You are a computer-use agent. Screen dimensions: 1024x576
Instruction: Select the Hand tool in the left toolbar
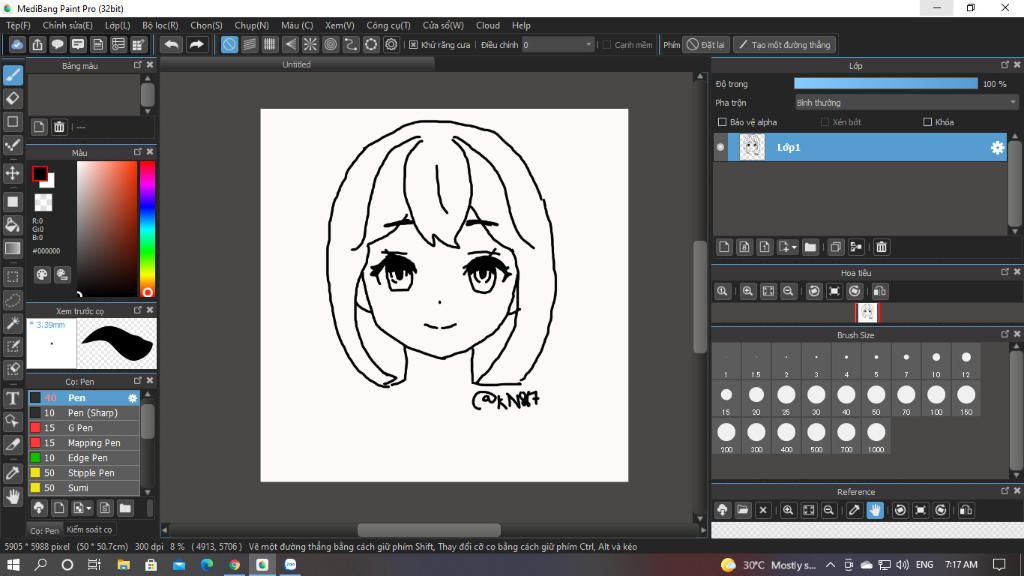pos(12,497)
